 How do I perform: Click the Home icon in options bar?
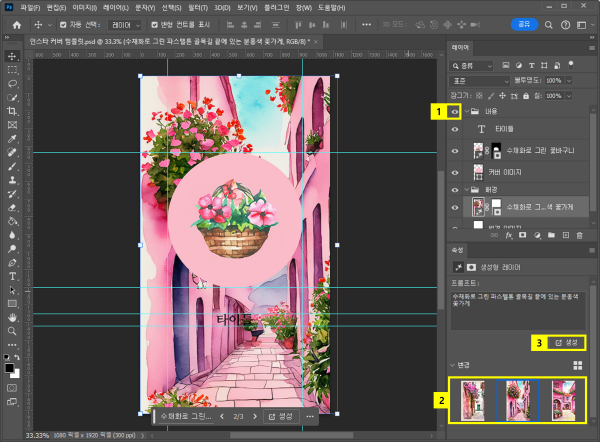[16, 24]
